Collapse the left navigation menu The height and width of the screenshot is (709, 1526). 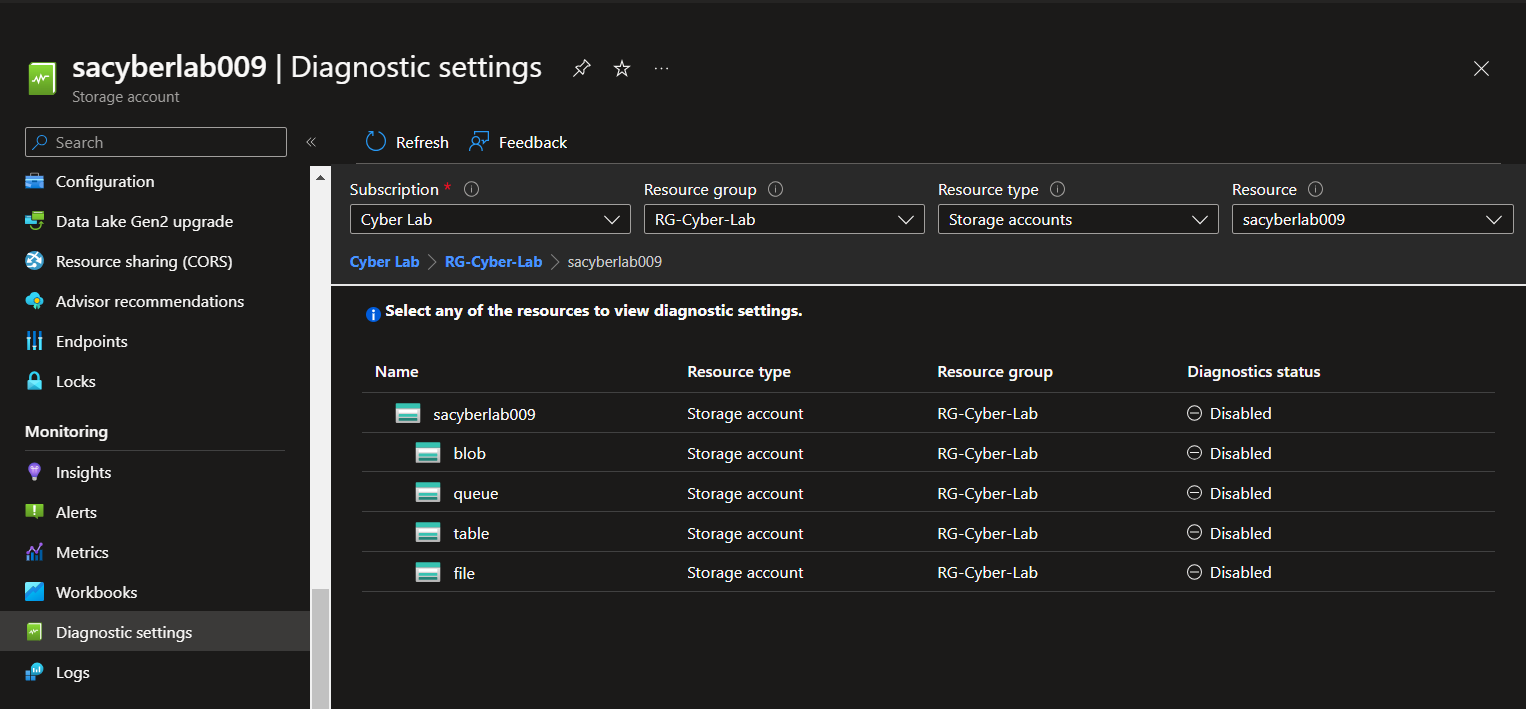311,142
